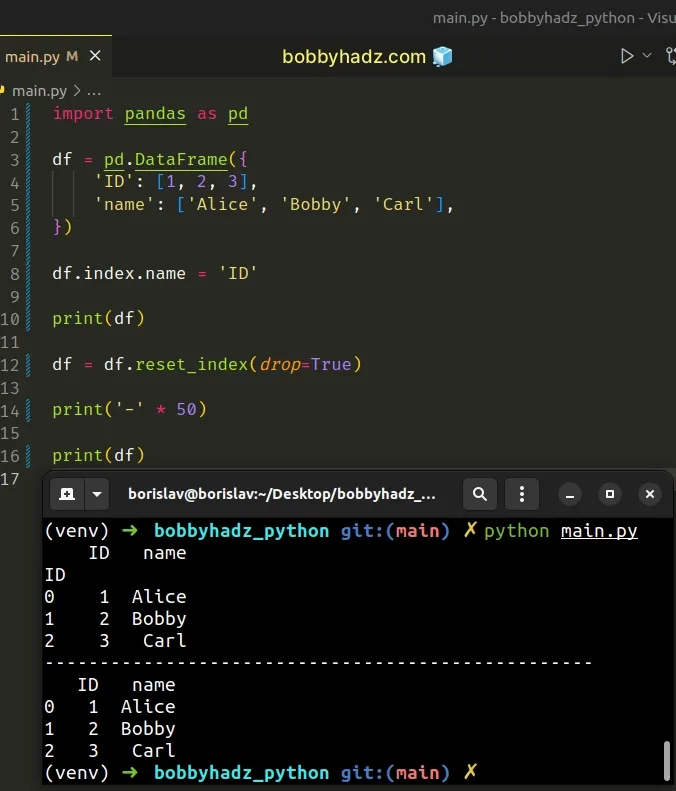Close the terminal window

click(649, 494)
